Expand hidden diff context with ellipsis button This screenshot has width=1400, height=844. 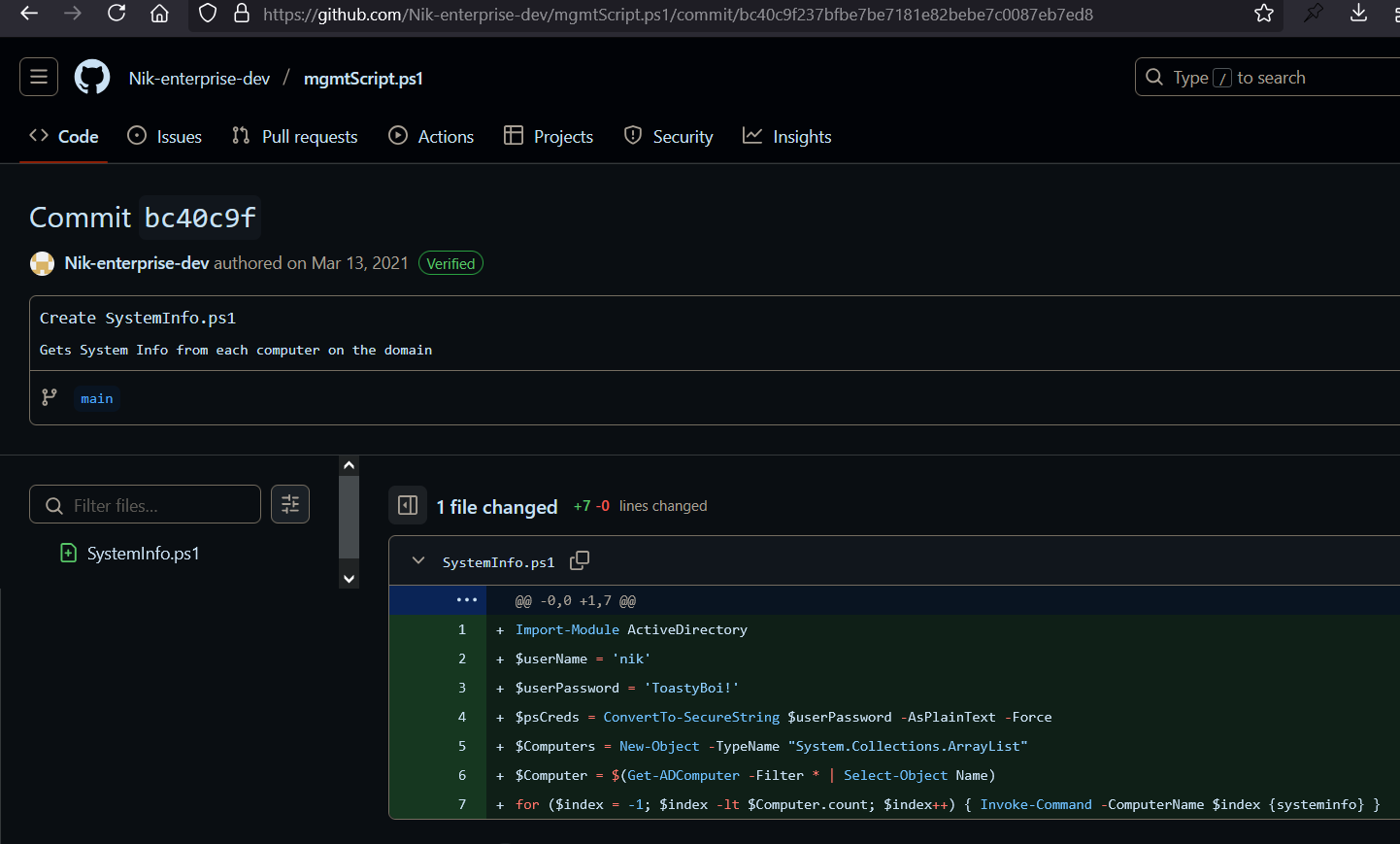[467, 600]
